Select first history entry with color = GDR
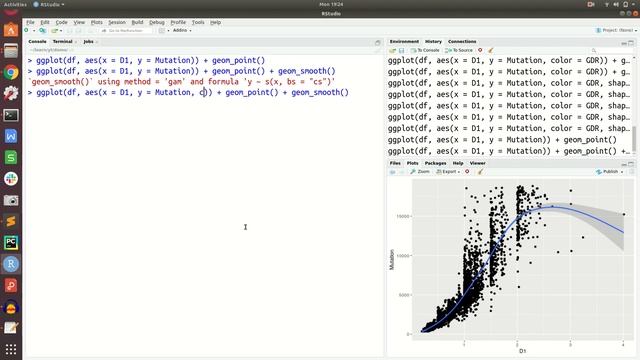 (509, 60)
